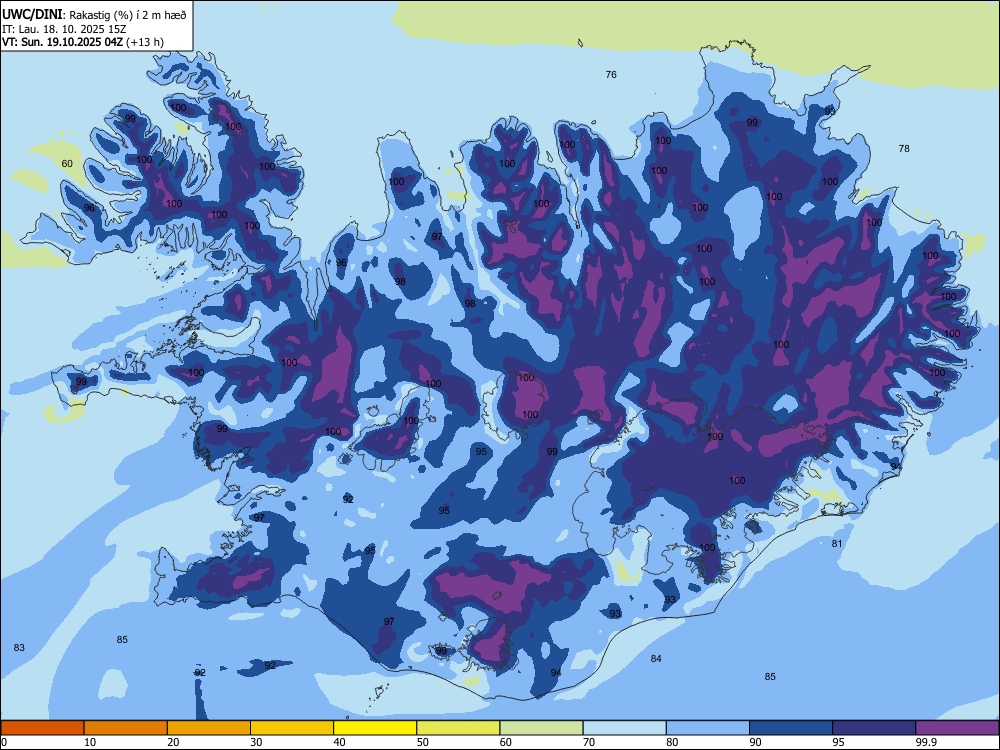Click the '81' humidity value on the map

(x=837, y=543)
